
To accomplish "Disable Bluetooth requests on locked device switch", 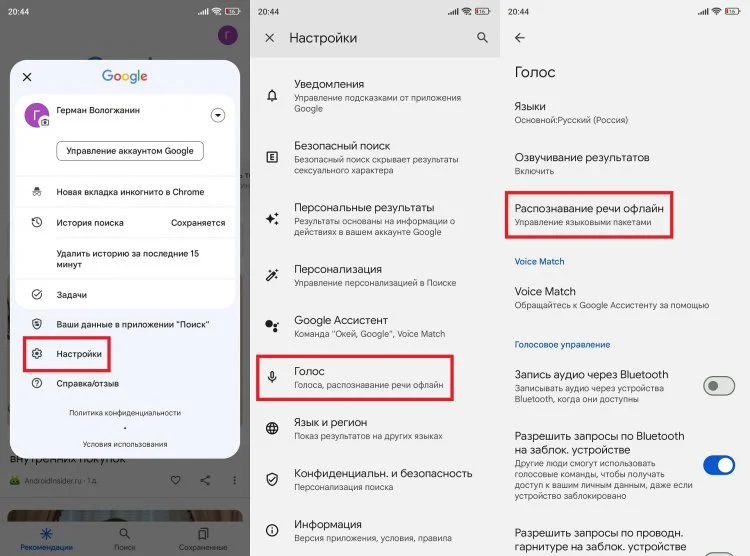I will [x=718, y=465].
